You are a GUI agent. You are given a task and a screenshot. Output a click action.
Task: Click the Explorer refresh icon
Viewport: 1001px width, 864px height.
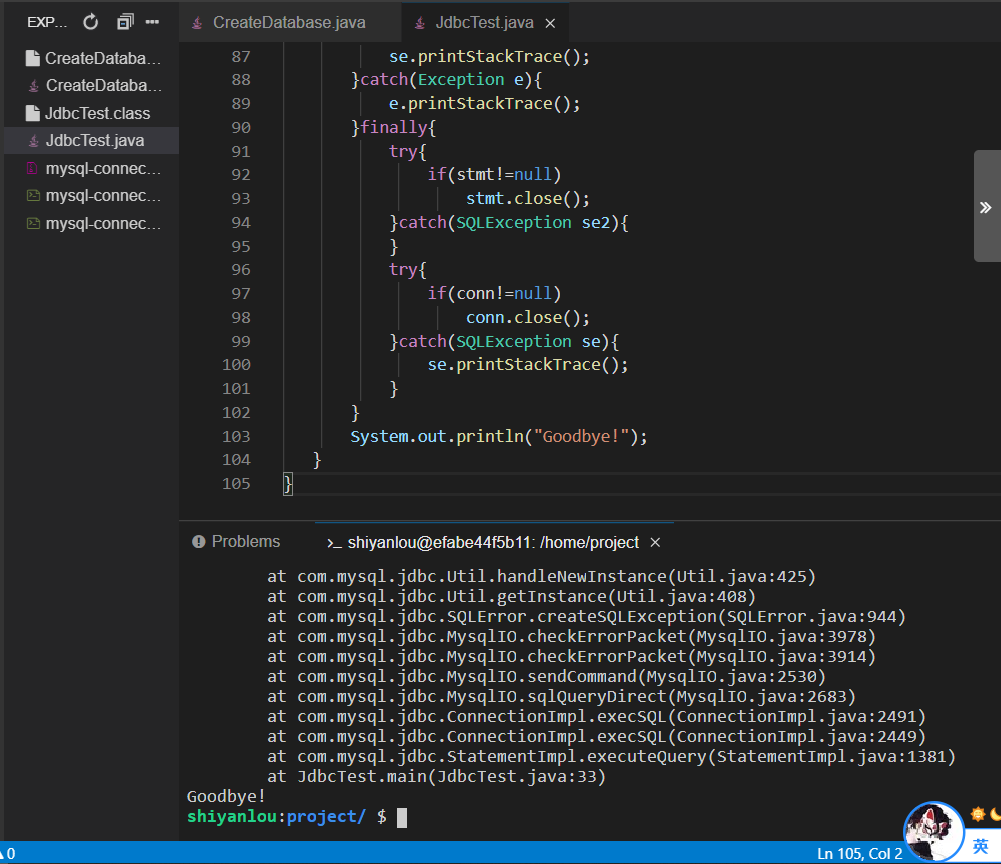[x=91, y=22]
